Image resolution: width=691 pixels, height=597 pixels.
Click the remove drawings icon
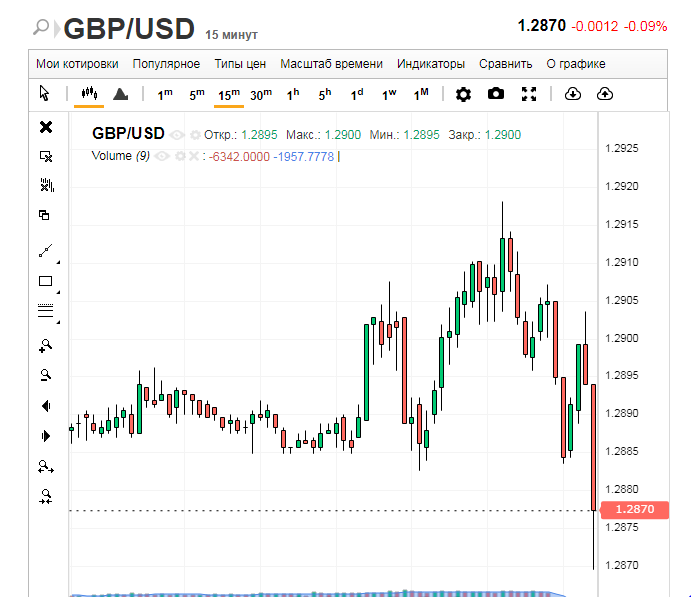click(x=46, y=156)
